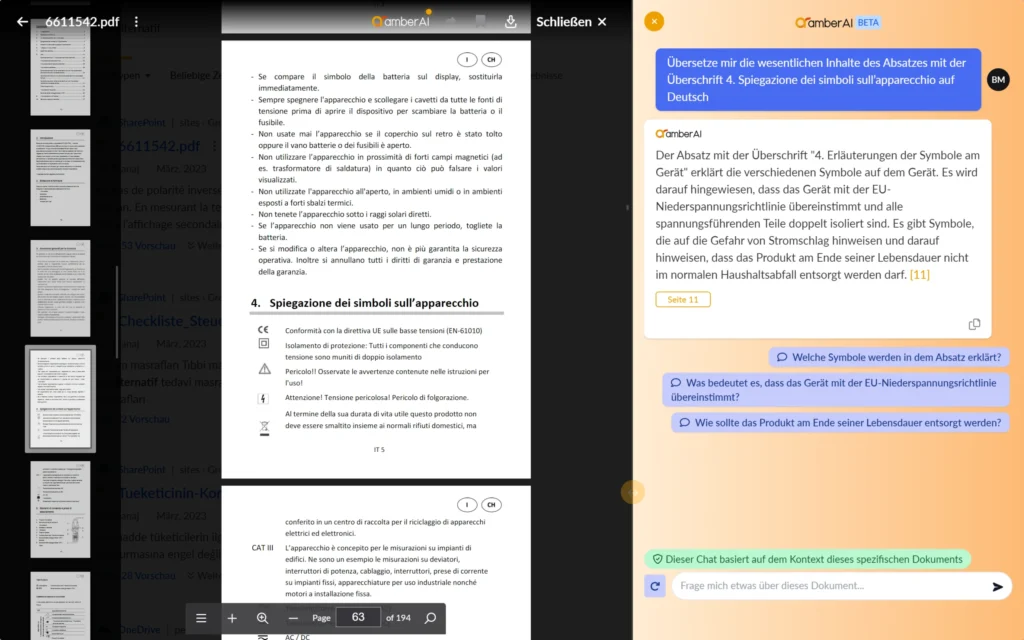Copy the AI answer using the copy icon
Screen dimensions: 1024x640
coord(975,323)
